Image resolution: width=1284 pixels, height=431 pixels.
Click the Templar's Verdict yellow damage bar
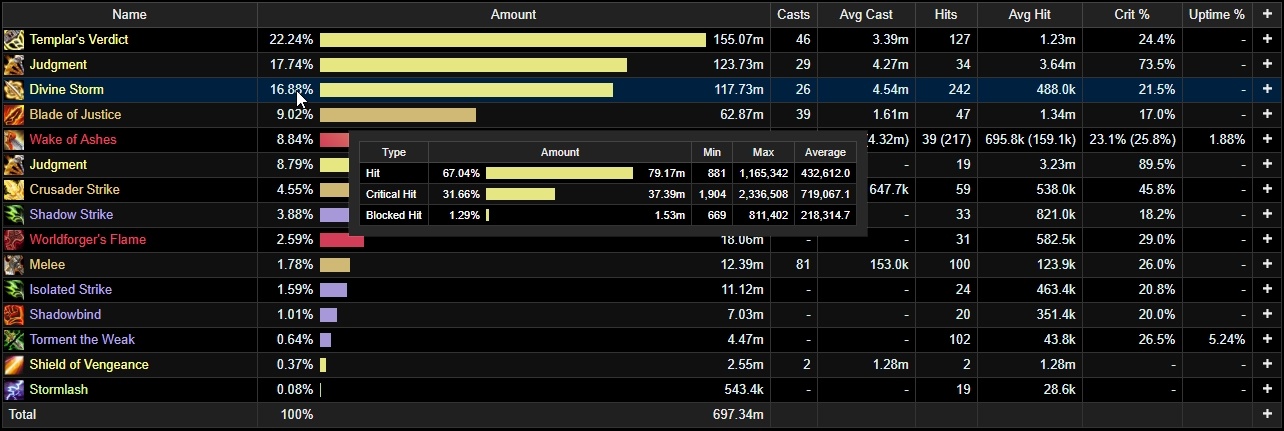[x=512, y=40]
